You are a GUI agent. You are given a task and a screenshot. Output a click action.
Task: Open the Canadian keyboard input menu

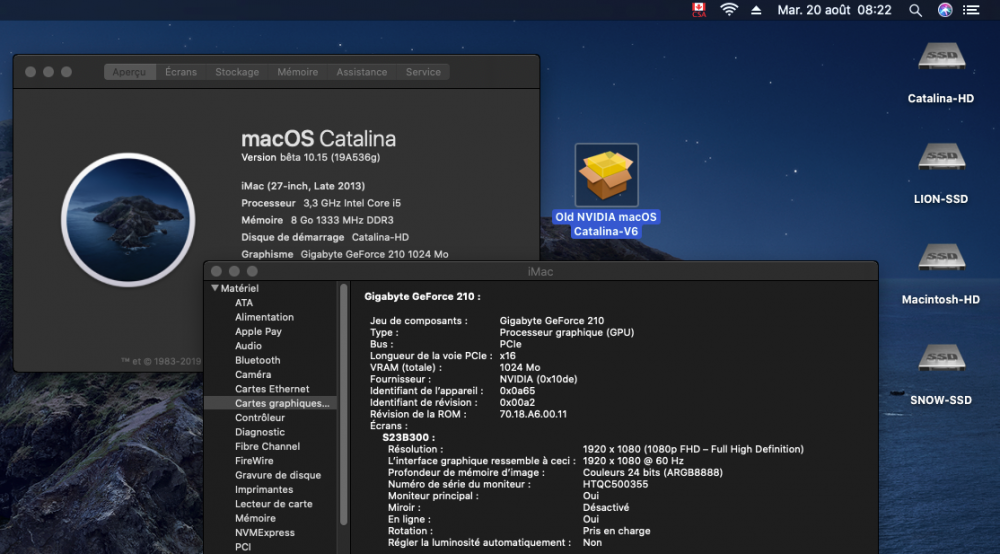click(x=699, y=10)
